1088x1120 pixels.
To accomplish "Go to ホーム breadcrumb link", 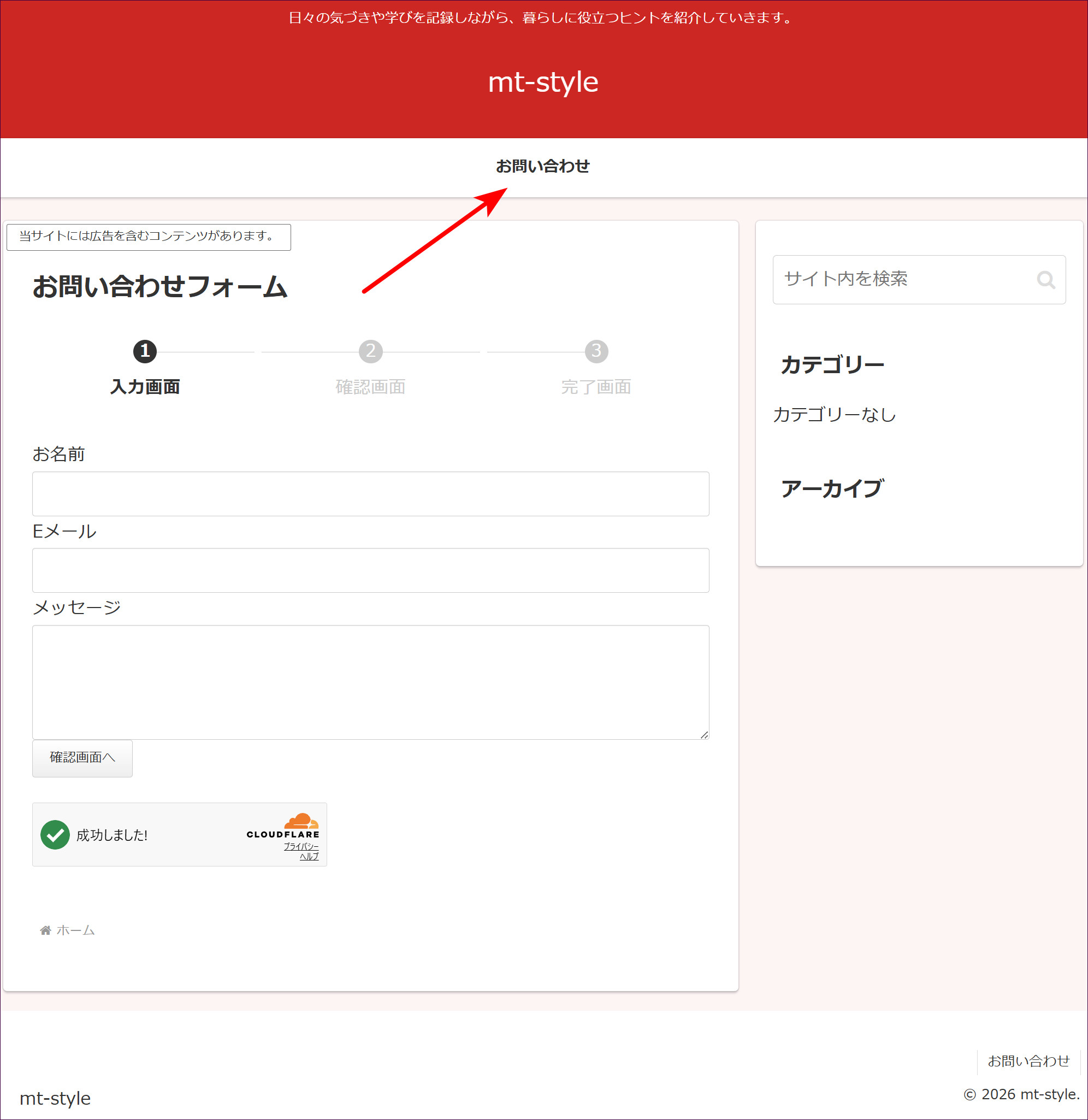I will click(75, 930).
